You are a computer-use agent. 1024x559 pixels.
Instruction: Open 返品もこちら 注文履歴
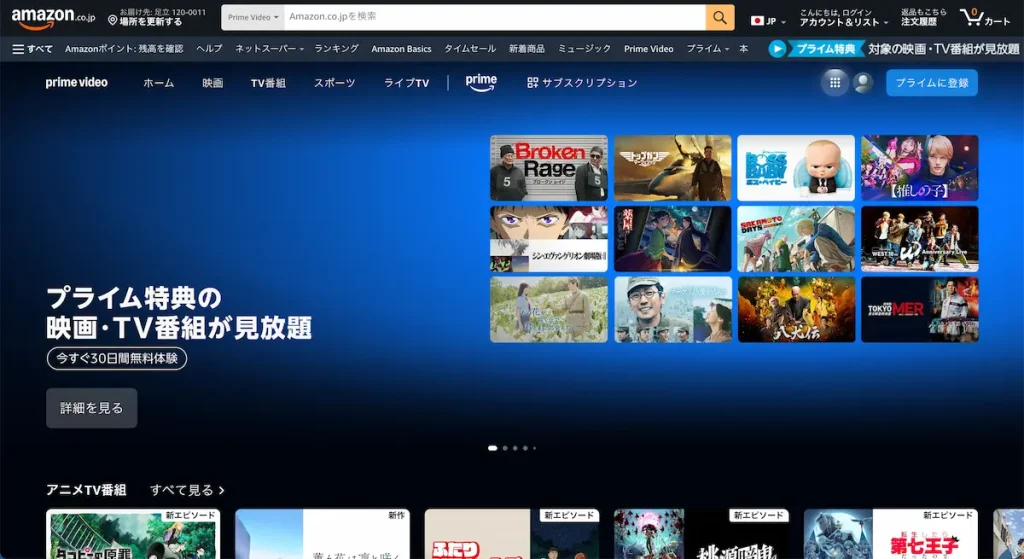(923, 17)
